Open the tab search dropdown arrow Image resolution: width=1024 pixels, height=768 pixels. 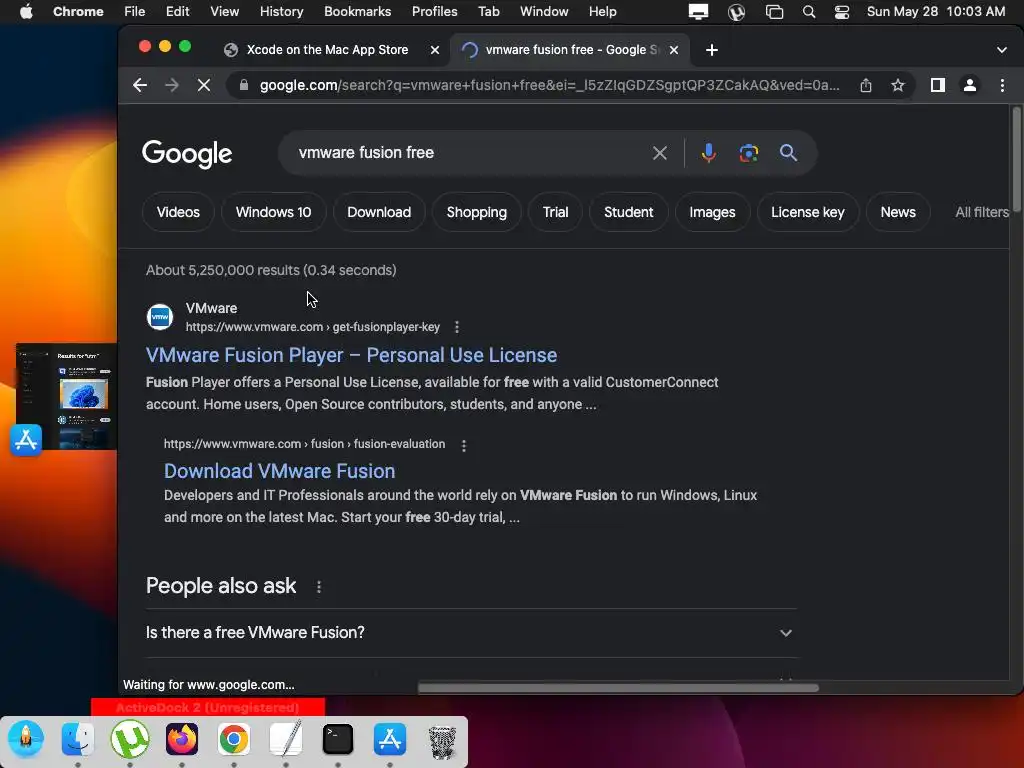coord(1002,50)
